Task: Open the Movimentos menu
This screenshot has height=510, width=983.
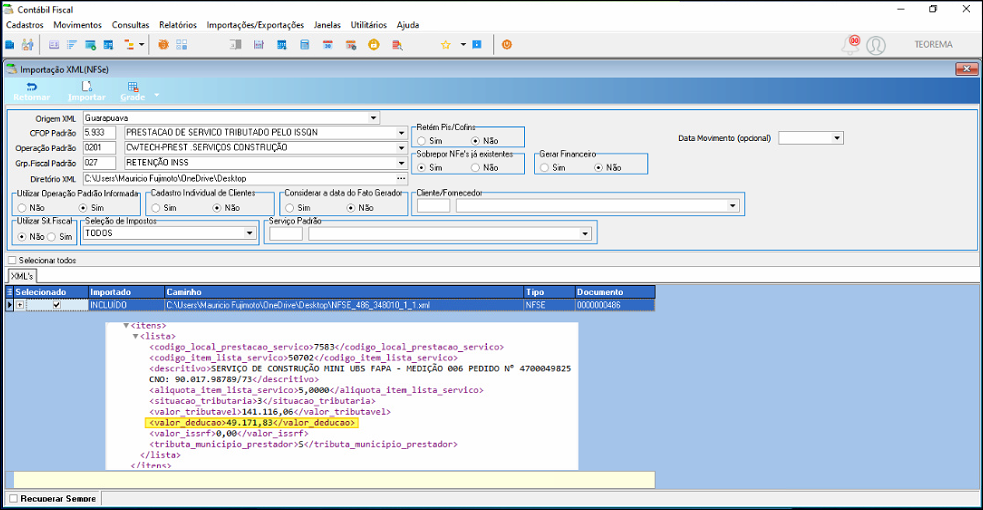Action: pyautogui.click(x=78, y=25)
